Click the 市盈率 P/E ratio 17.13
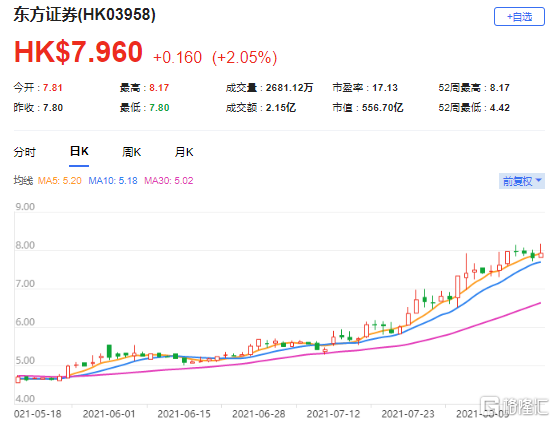The image size is (555, 423). (x=385, y=87)
